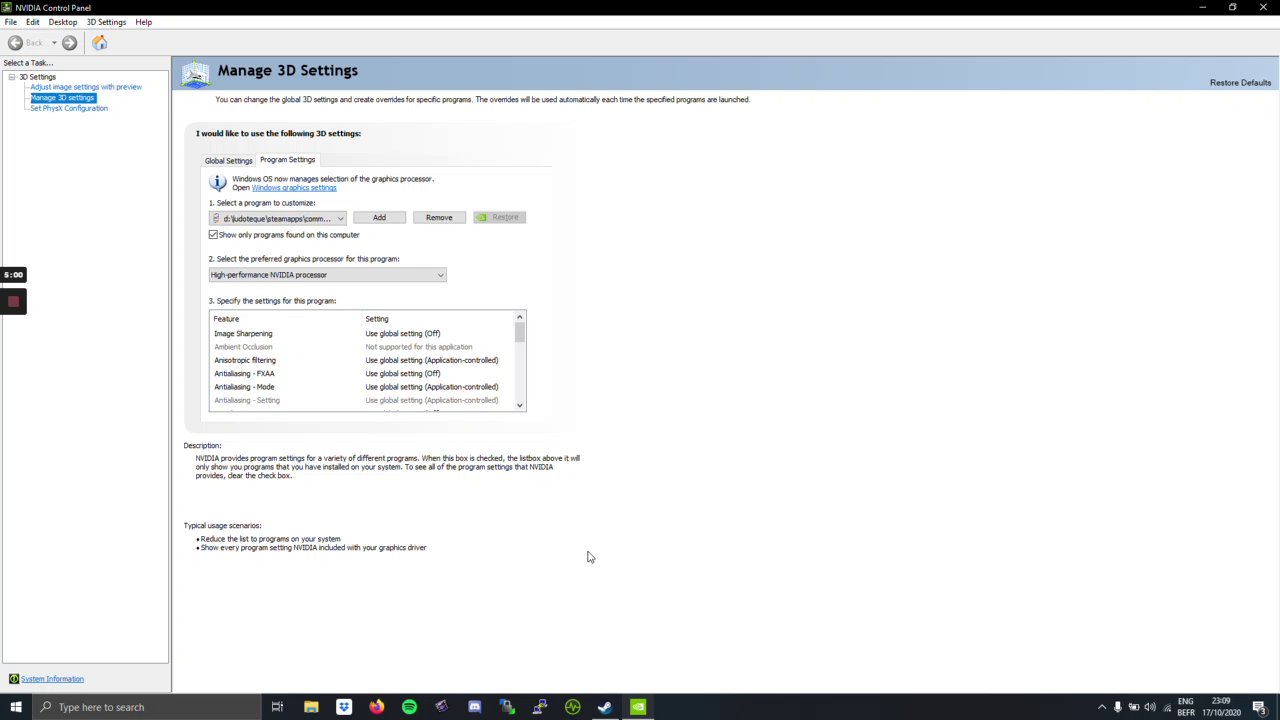The width and height of the screenshot is (1280, 720).
Task: Select the Anisotropic filtering row
Action: [361, 360]
